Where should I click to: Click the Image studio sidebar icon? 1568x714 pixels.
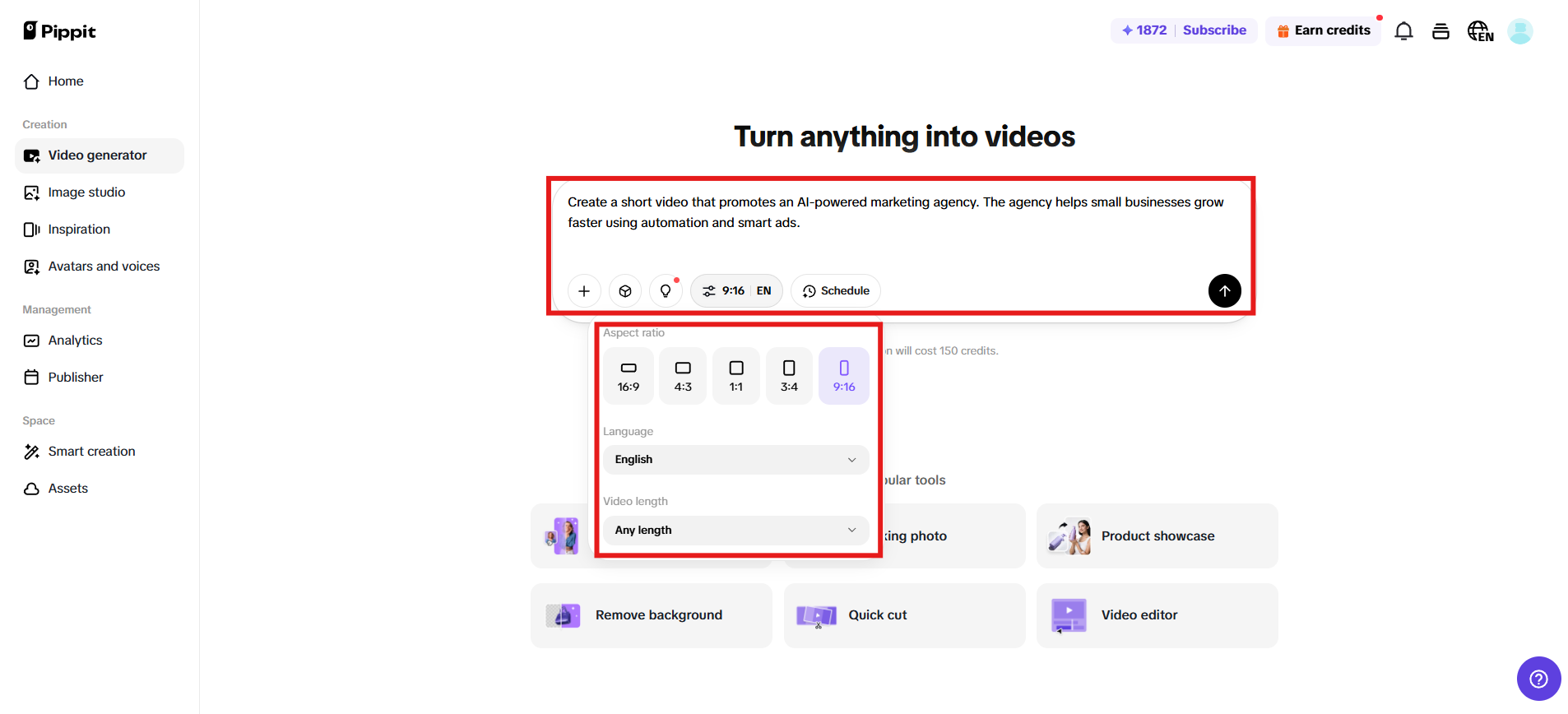click(31, 192)
